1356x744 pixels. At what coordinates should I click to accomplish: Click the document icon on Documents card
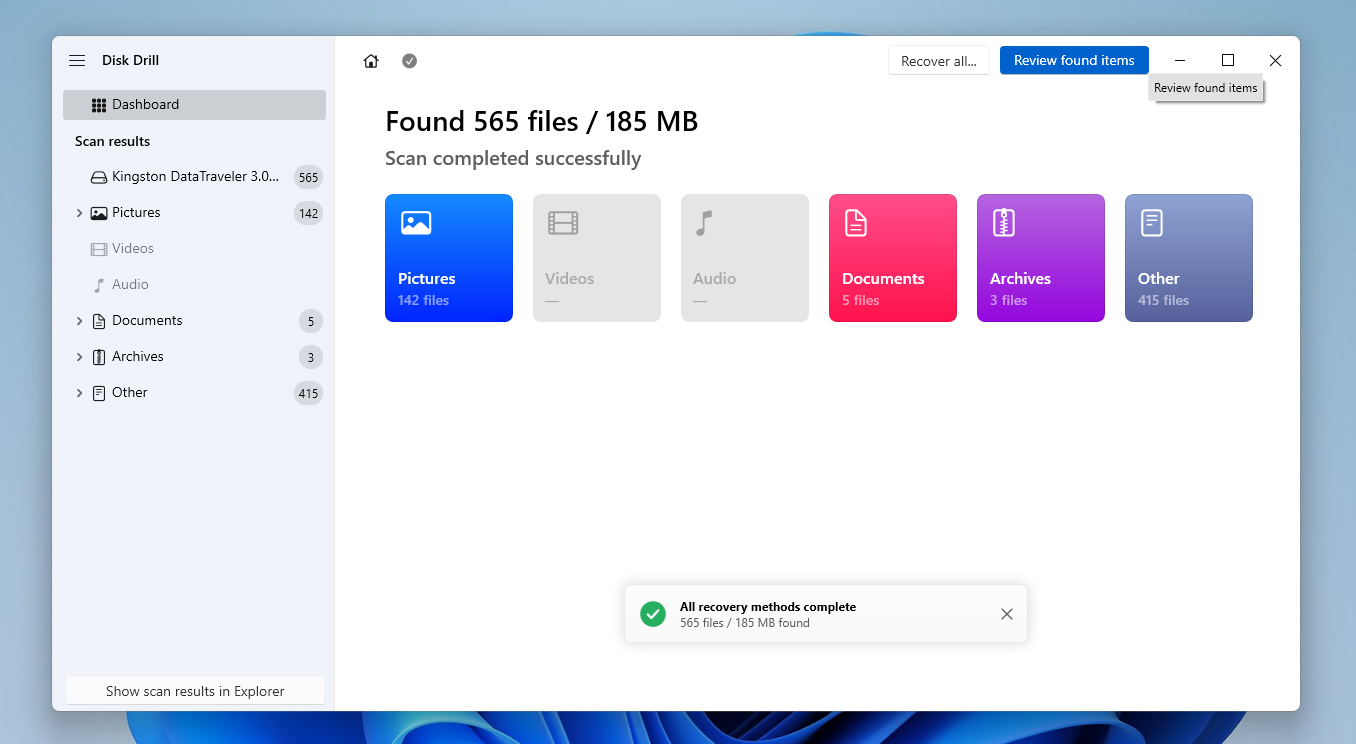(856, 223)
